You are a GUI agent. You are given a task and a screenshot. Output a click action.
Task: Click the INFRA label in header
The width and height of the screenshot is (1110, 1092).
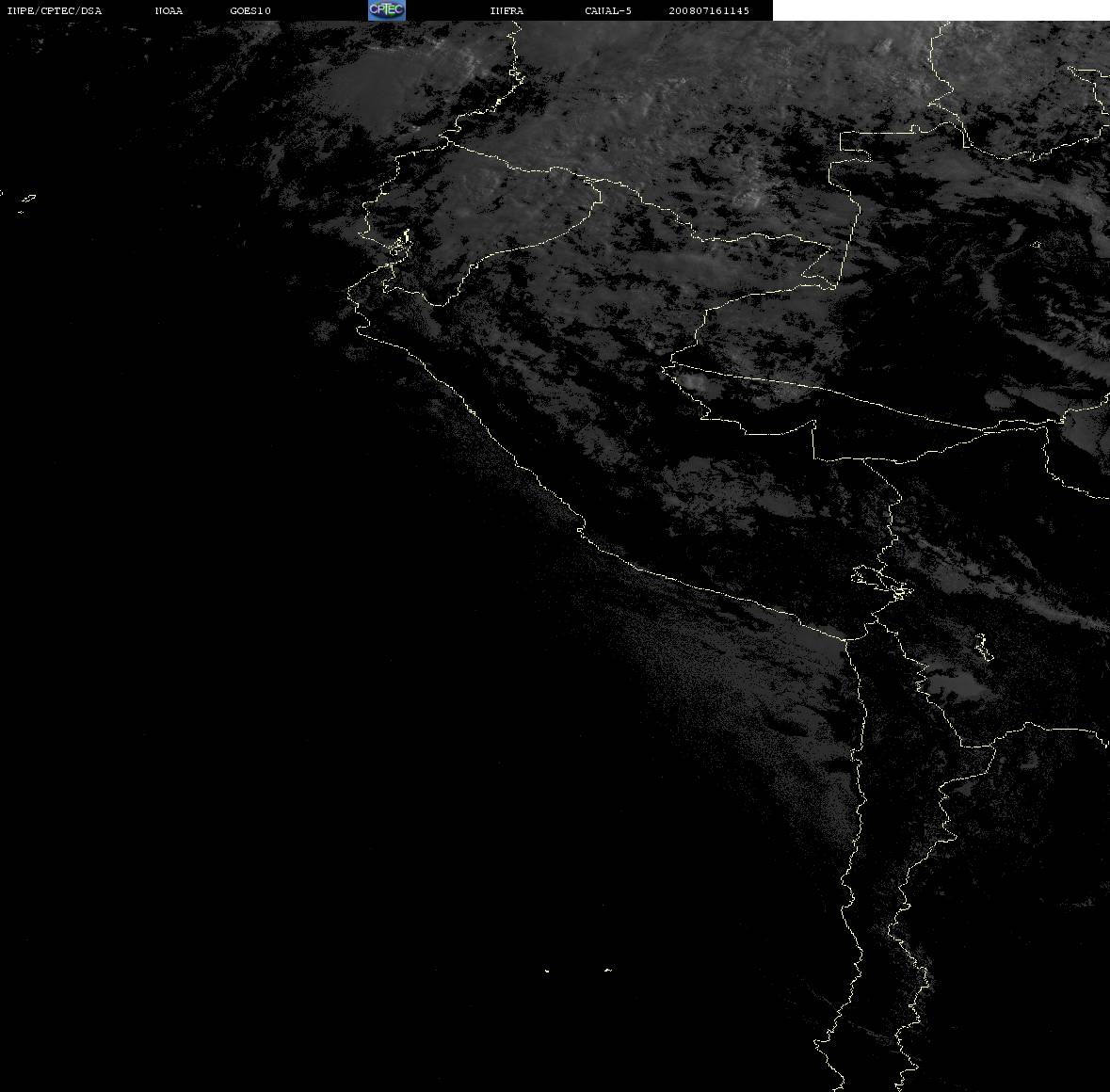[x=507, y=10]
